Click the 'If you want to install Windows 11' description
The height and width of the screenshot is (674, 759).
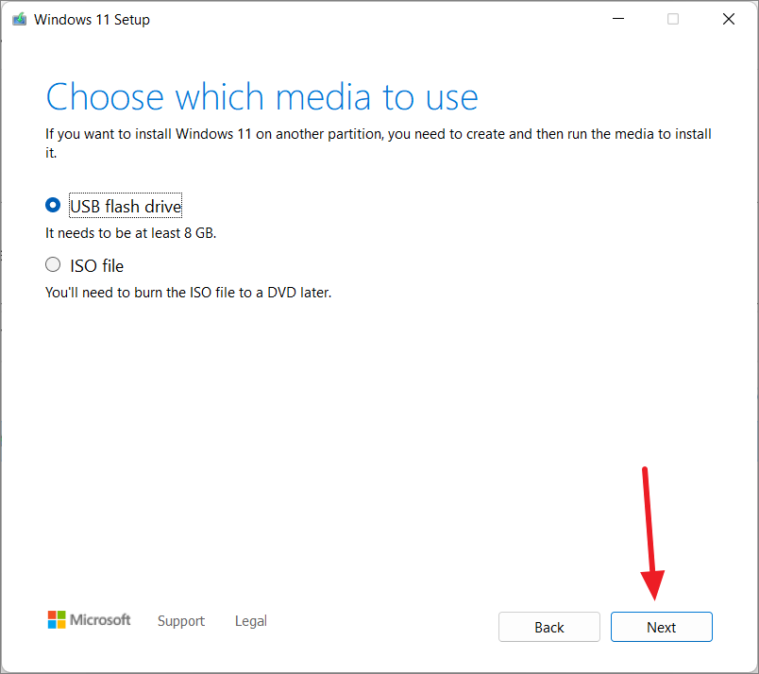(x=378, y=143)
